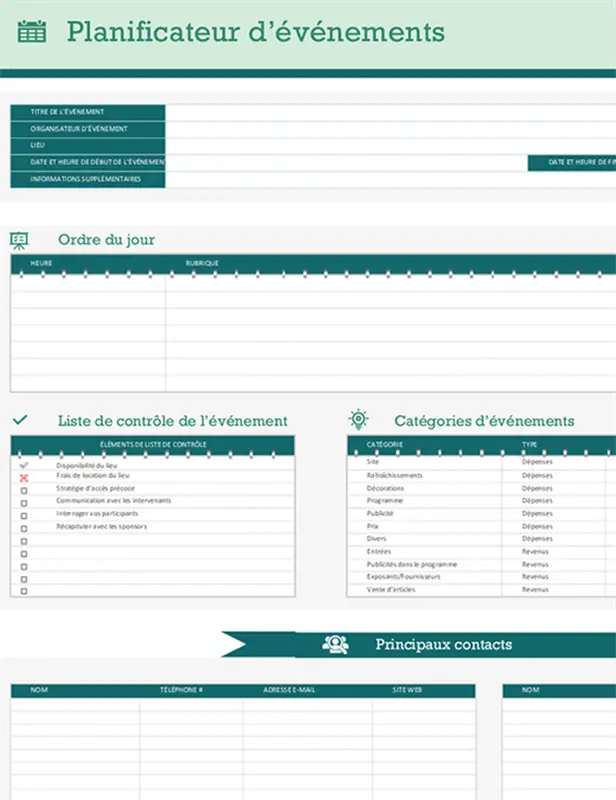The image size is (616, 800).
Task: Select the Prix category cell
Action: (x=425, y=526)
